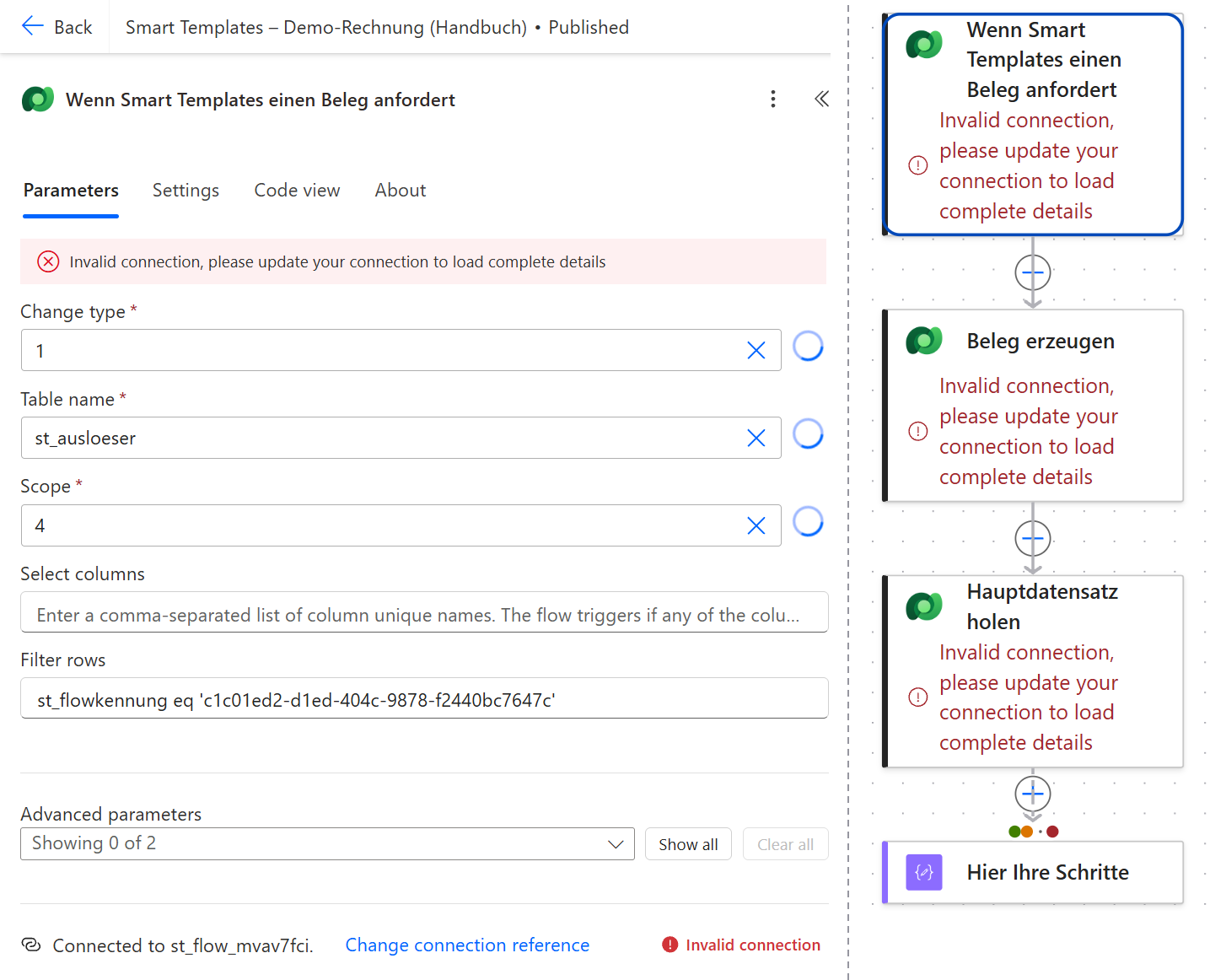The height and width of the screenshot is (980, 1210).
Task: Click the loading spinner next to Change type
Action: (808, 346)
